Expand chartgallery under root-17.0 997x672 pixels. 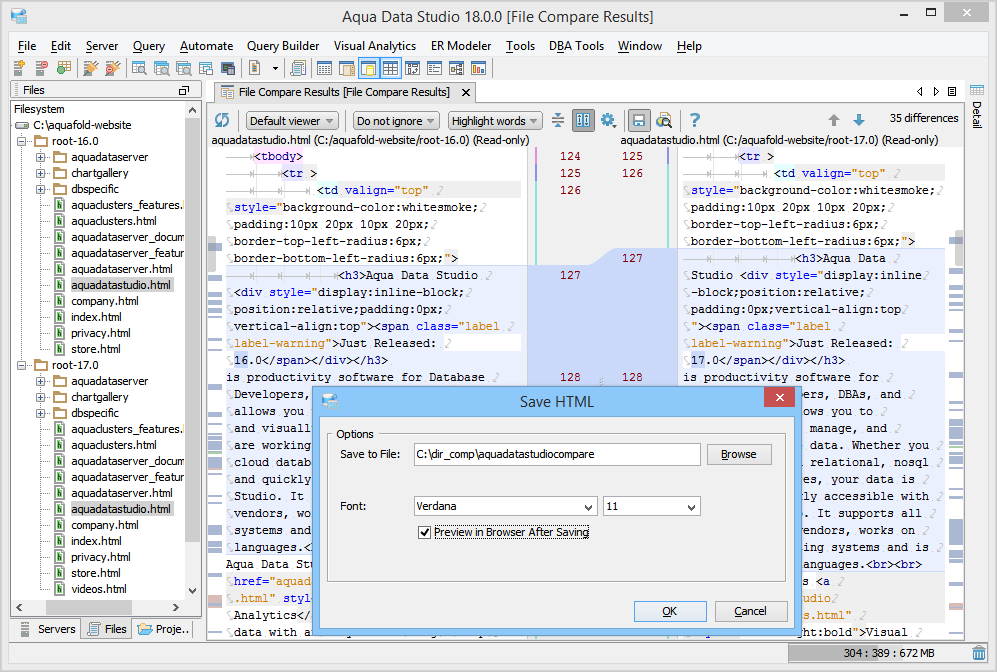[x=41, y=397]
